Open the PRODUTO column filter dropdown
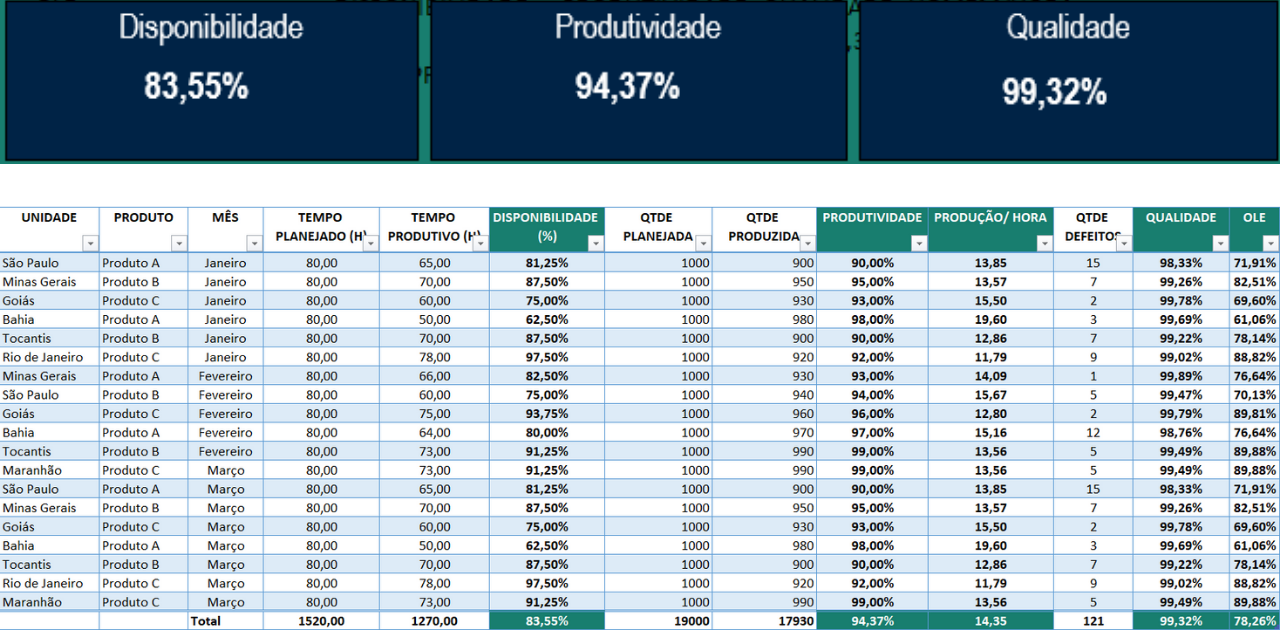This screenshot has height=630, width=1280. point(179,243)
